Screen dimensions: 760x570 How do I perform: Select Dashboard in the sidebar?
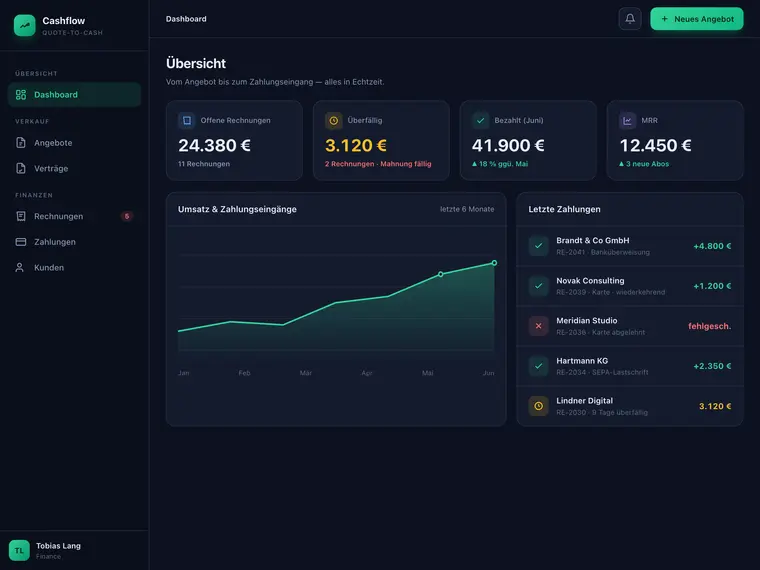coord(74,95)
